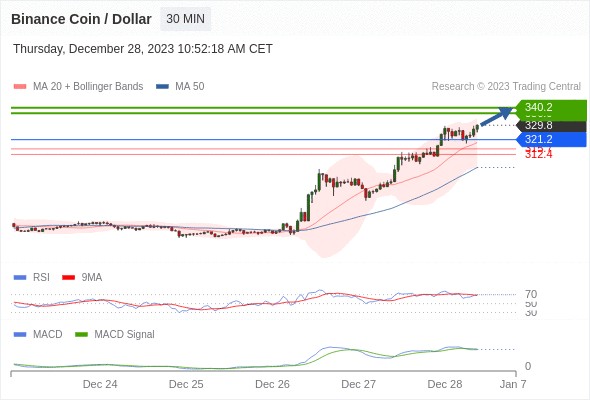Click the red 9MA legend swatch
Screen dimensions: 590x400
68,278
